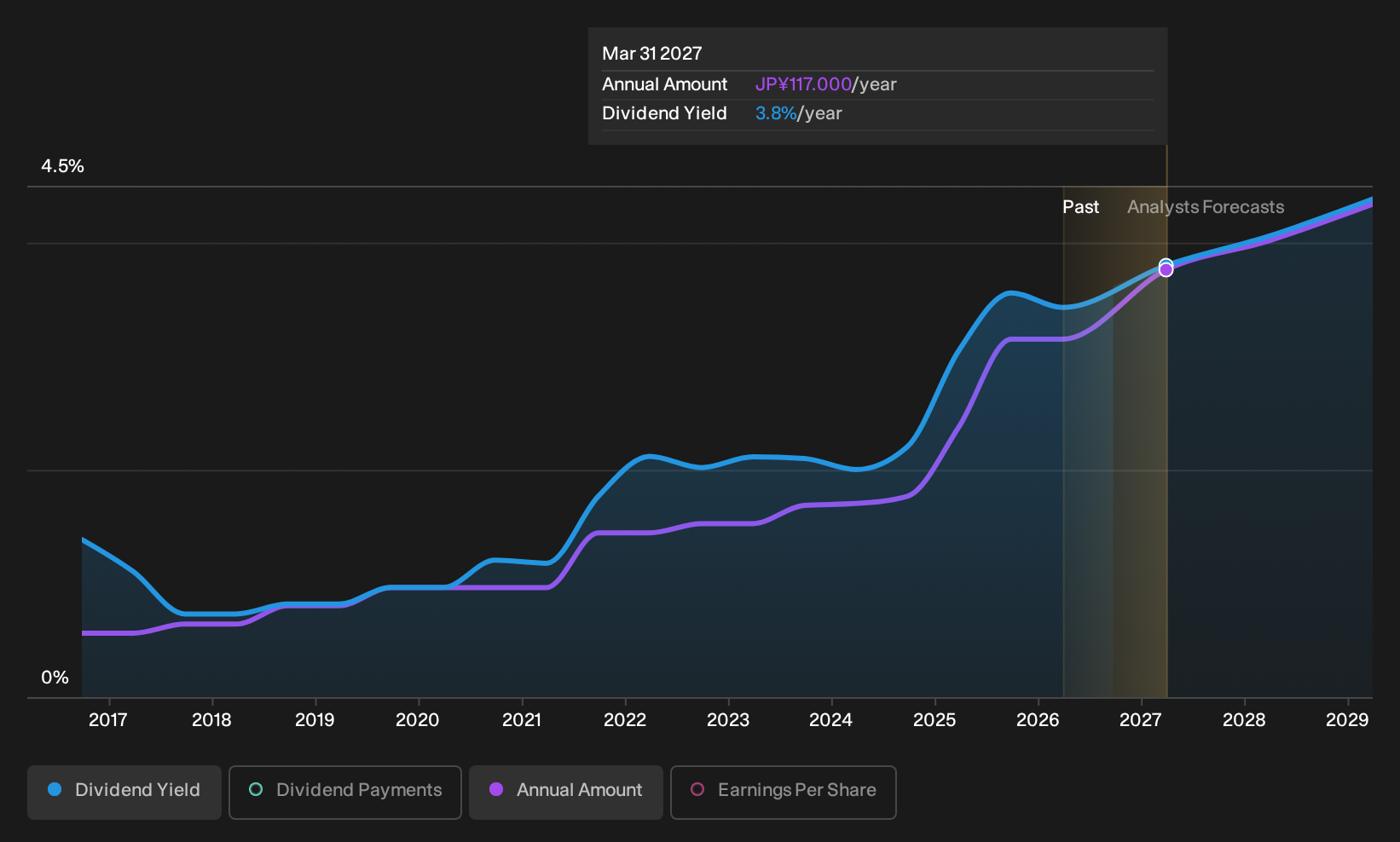Click the 2024 x-axis label
The image size is (1400, 842).
(x=831, y=720)
